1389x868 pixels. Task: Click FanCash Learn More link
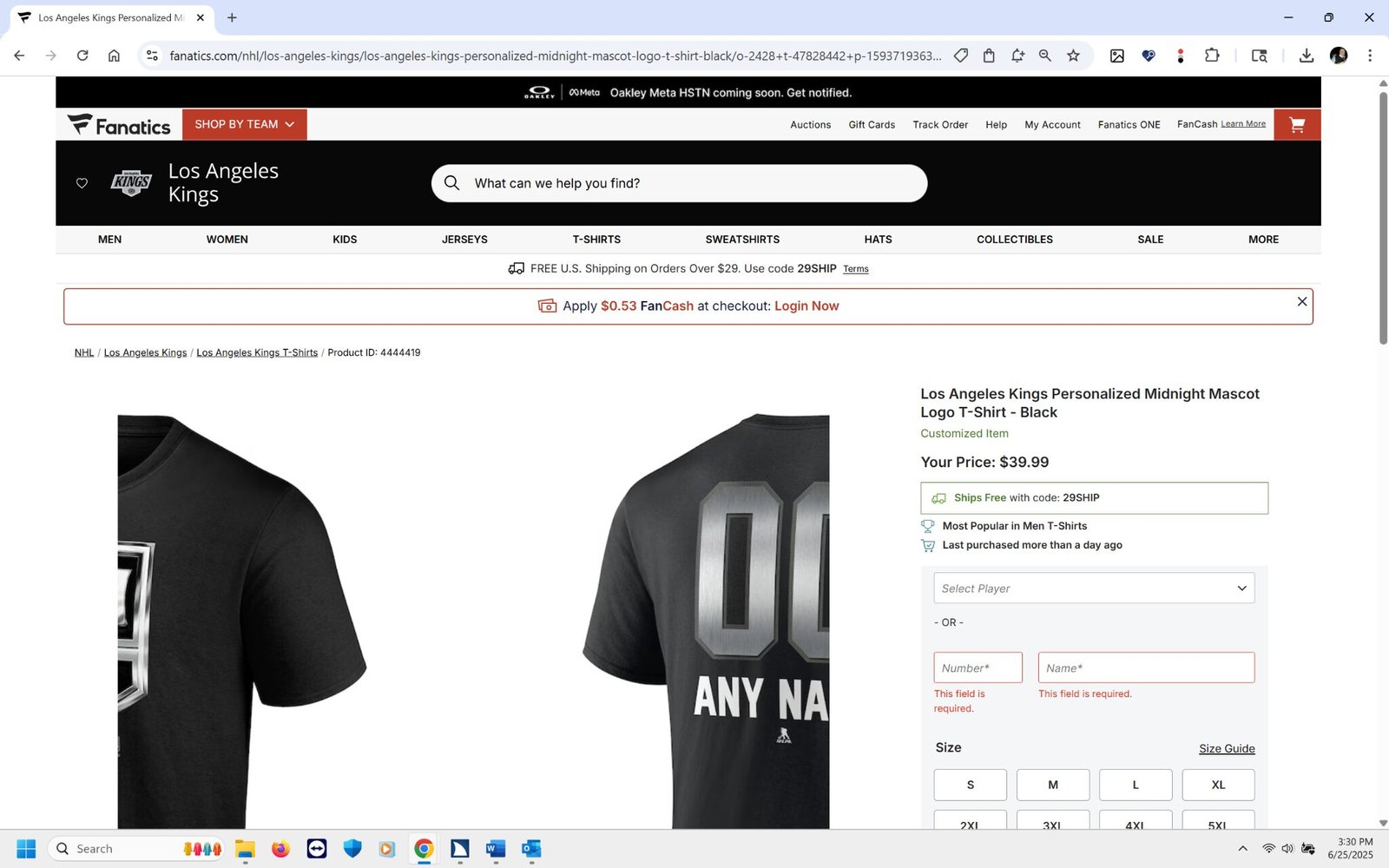point(1243,124)
